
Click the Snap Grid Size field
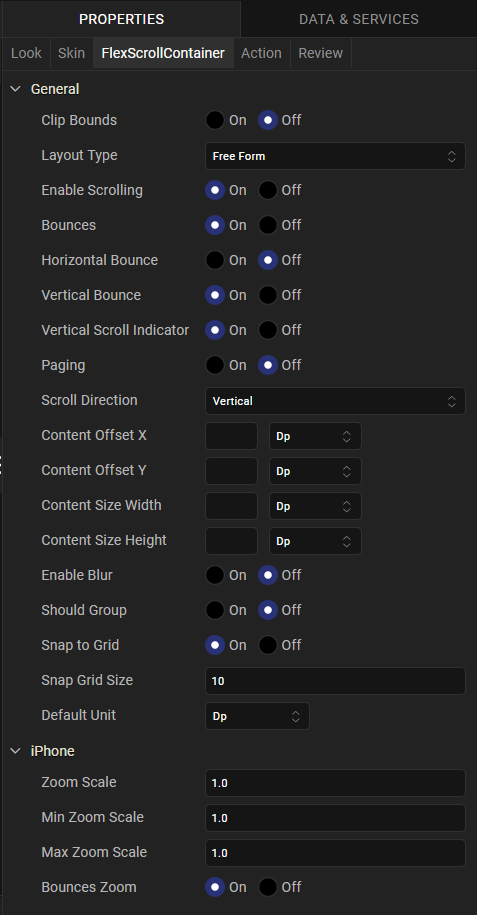335,681
